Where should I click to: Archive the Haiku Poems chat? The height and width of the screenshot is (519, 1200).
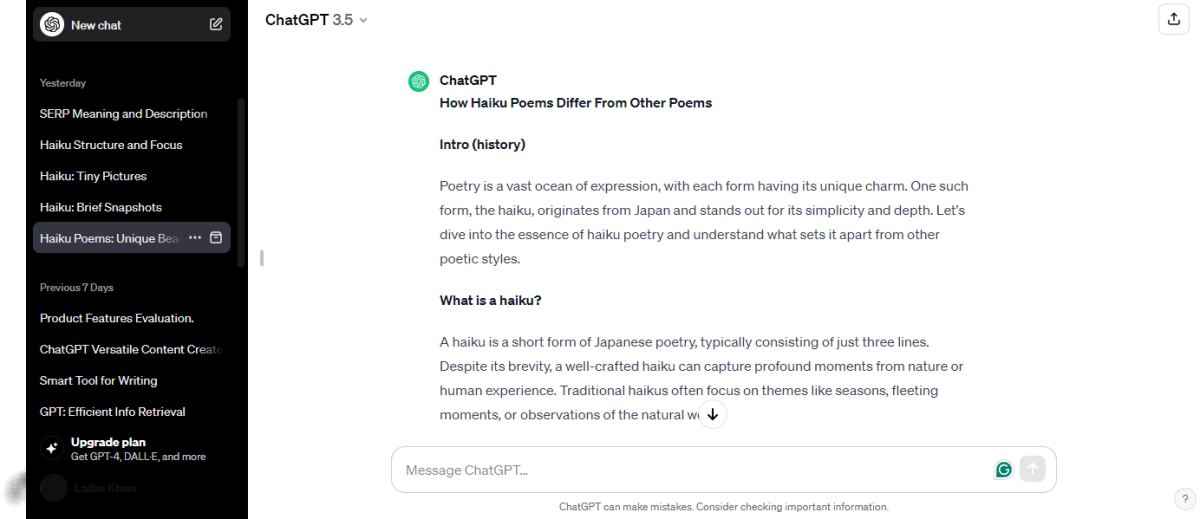(216, 238)
